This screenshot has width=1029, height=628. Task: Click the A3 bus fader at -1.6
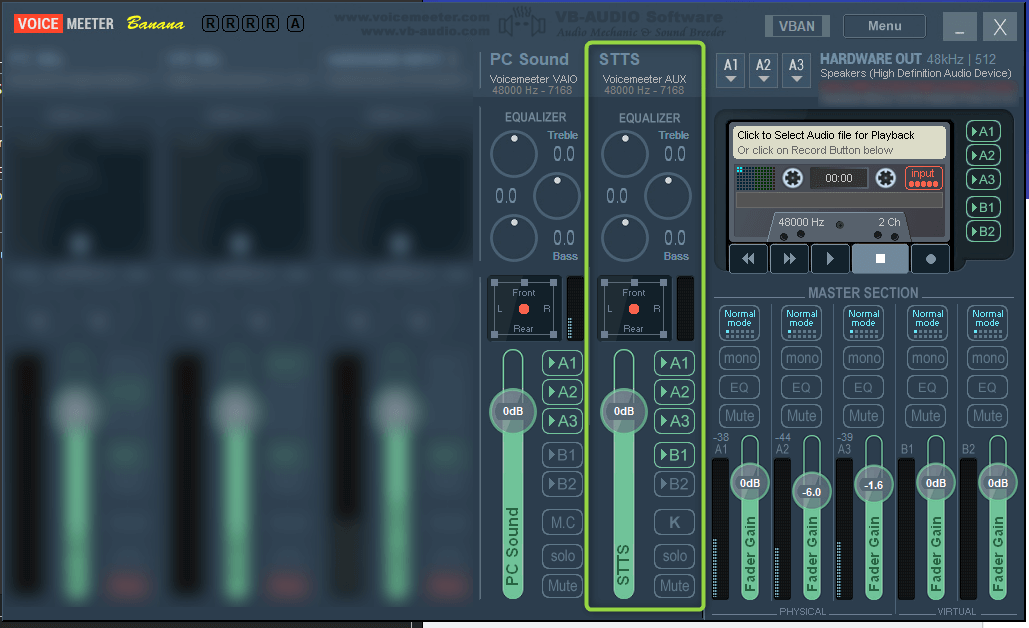873,485
